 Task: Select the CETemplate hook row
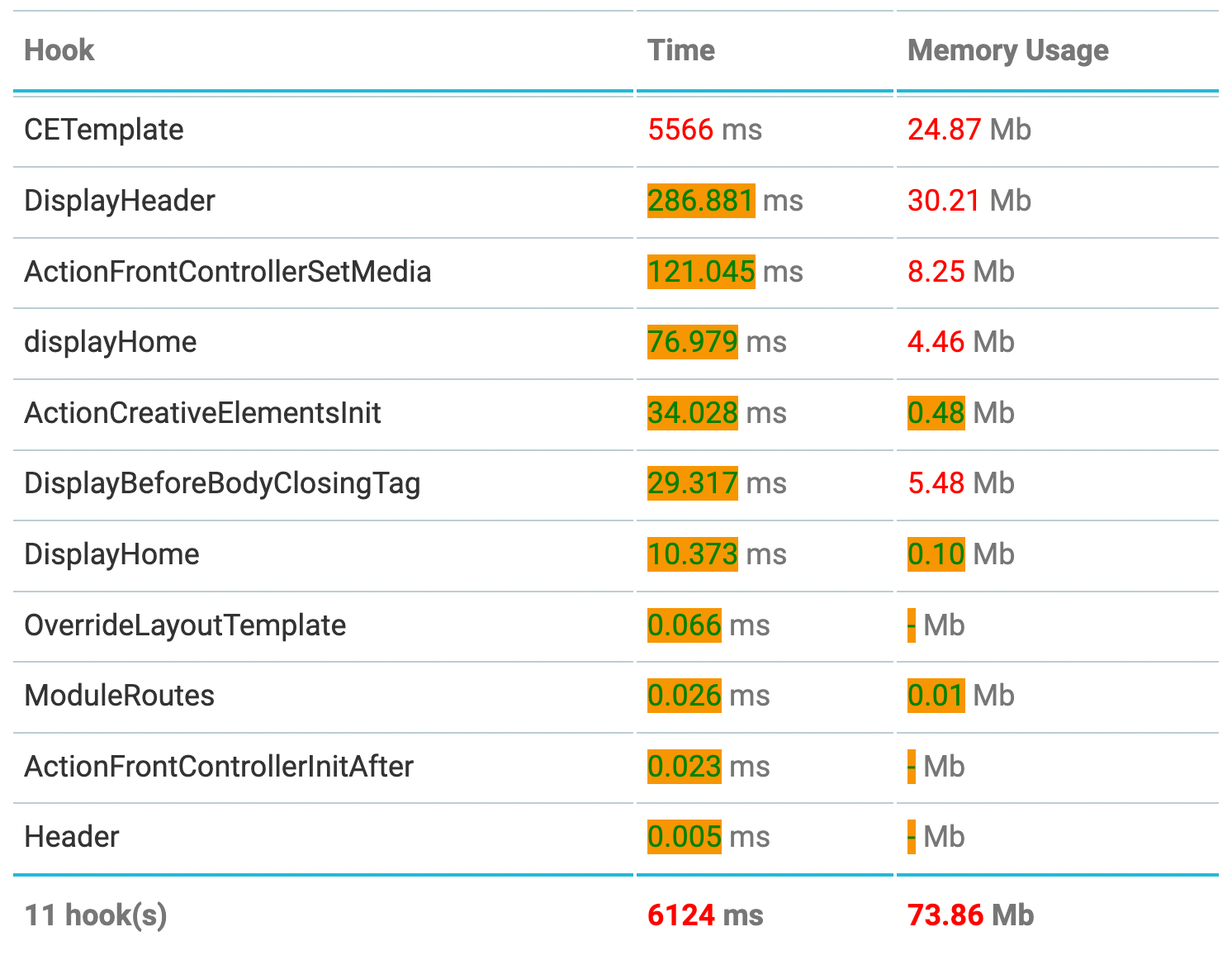(104, 130)
